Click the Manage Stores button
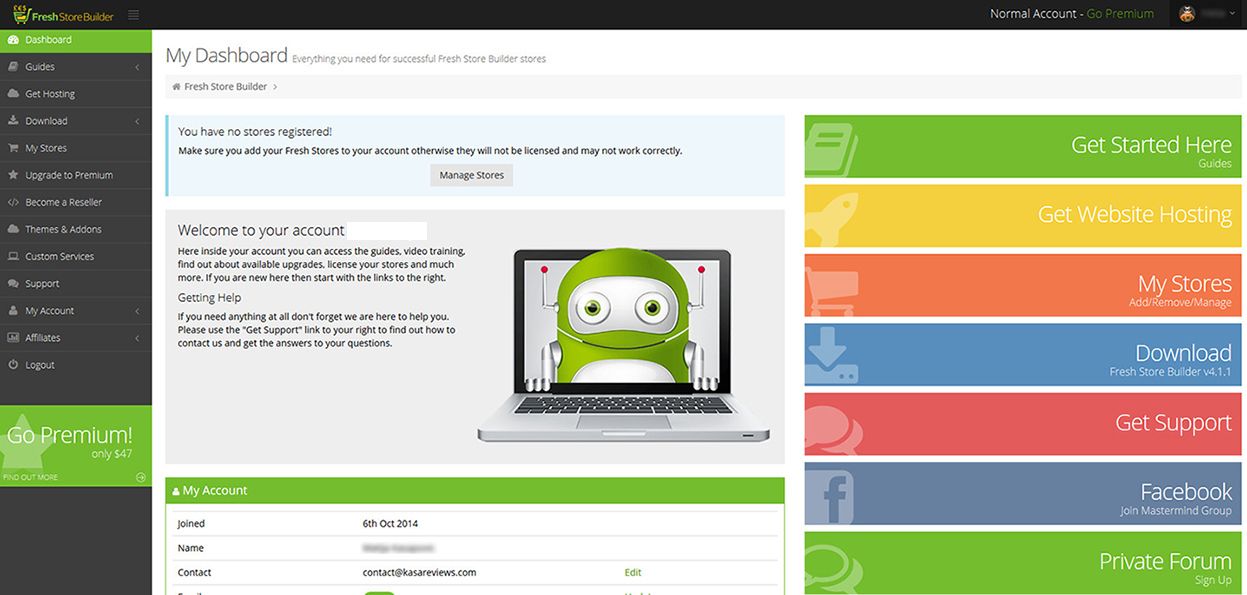The image size is (1247, 595). (472, 175)
